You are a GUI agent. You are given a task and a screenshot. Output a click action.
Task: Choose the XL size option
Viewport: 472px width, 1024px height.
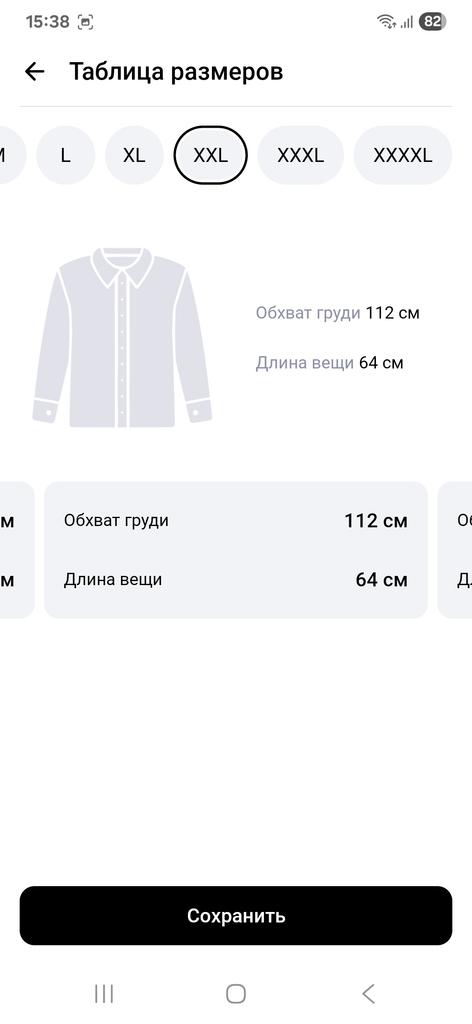coord(134,155)
